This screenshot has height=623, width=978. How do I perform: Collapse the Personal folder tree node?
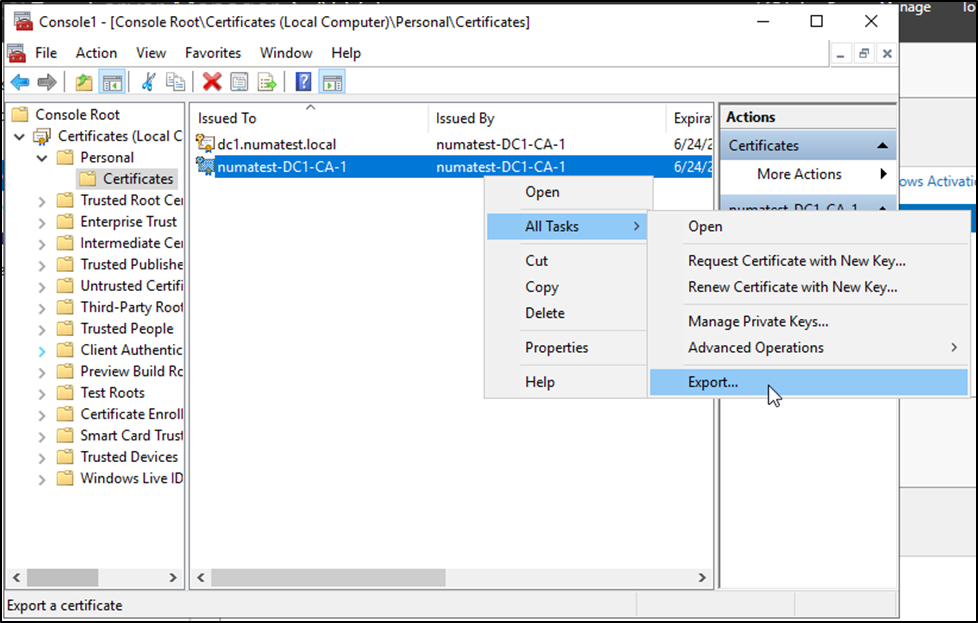(x=42, y=158)
